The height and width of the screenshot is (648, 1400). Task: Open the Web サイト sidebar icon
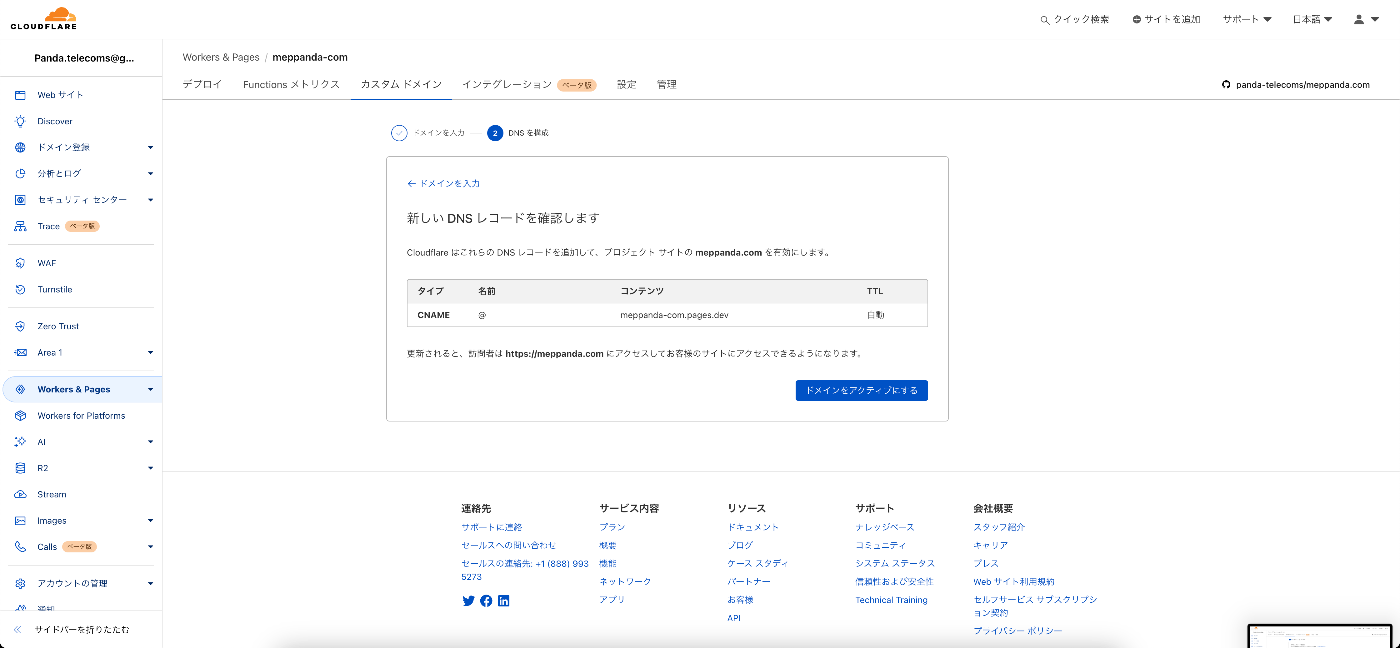point(20,95)
